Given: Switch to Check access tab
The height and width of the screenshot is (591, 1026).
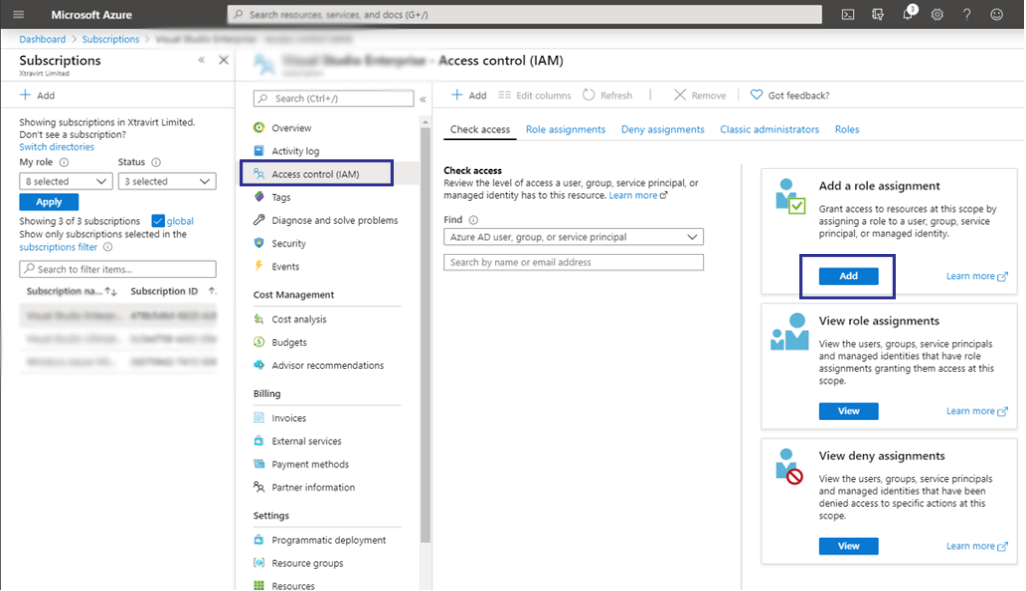Looking at the screenshot, I should [480, 130].
